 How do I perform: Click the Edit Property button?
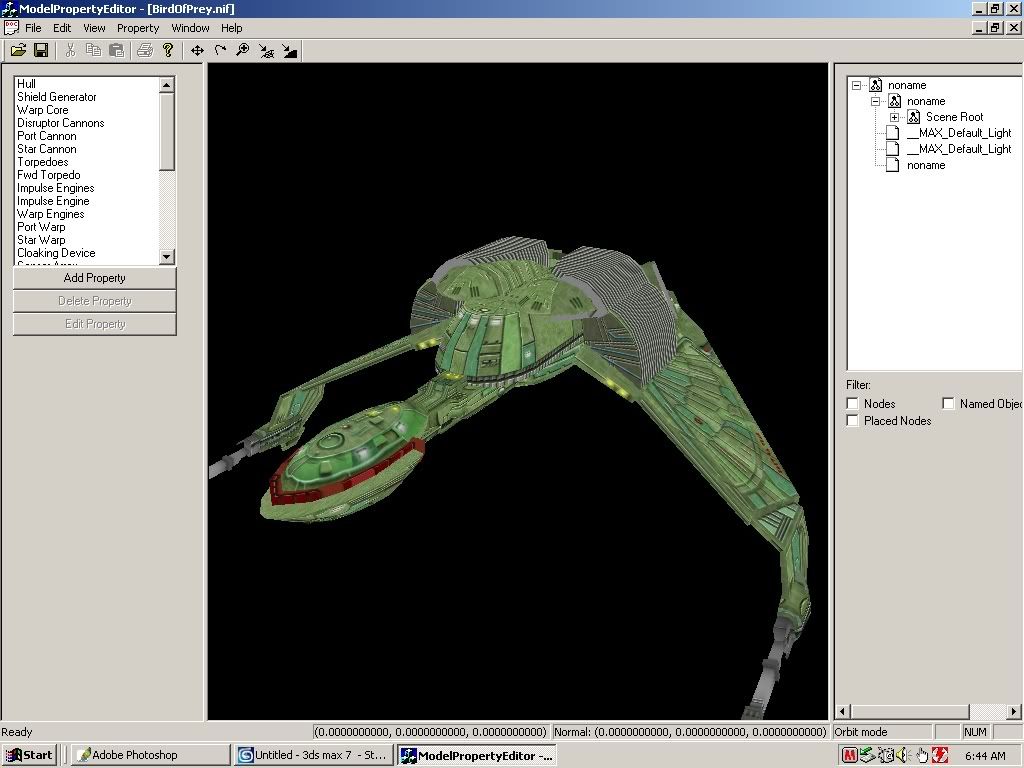pyautogui.click(x=95, y=324)
